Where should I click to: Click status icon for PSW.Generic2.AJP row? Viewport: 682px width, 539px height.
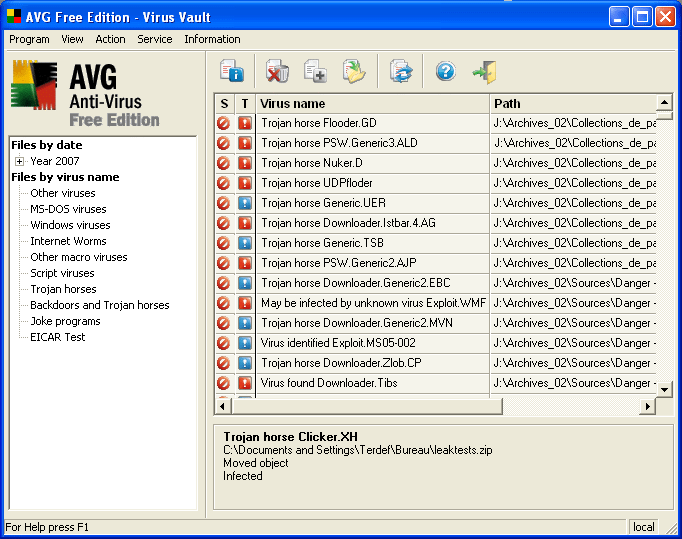pyautogui.click(x=224, y=263)
